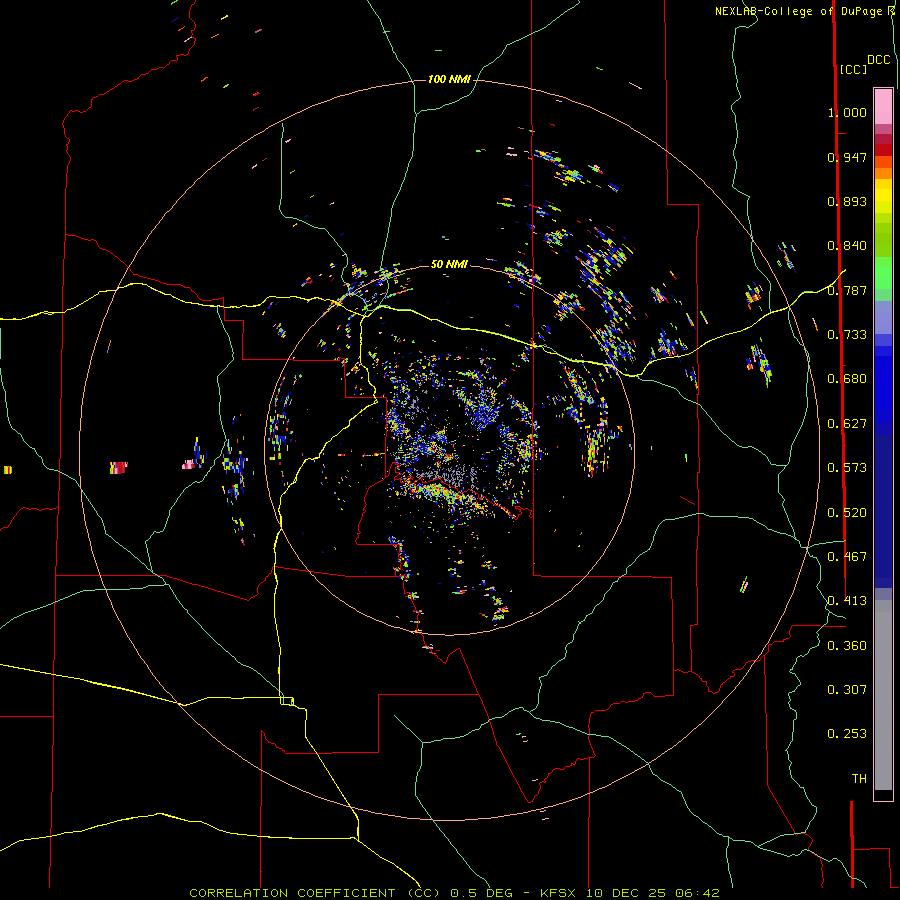This screenshot has height=900, width=900.
Task: Click the 100 NMI range ring label
Action: pyautogui.click(x=449, y=79)
